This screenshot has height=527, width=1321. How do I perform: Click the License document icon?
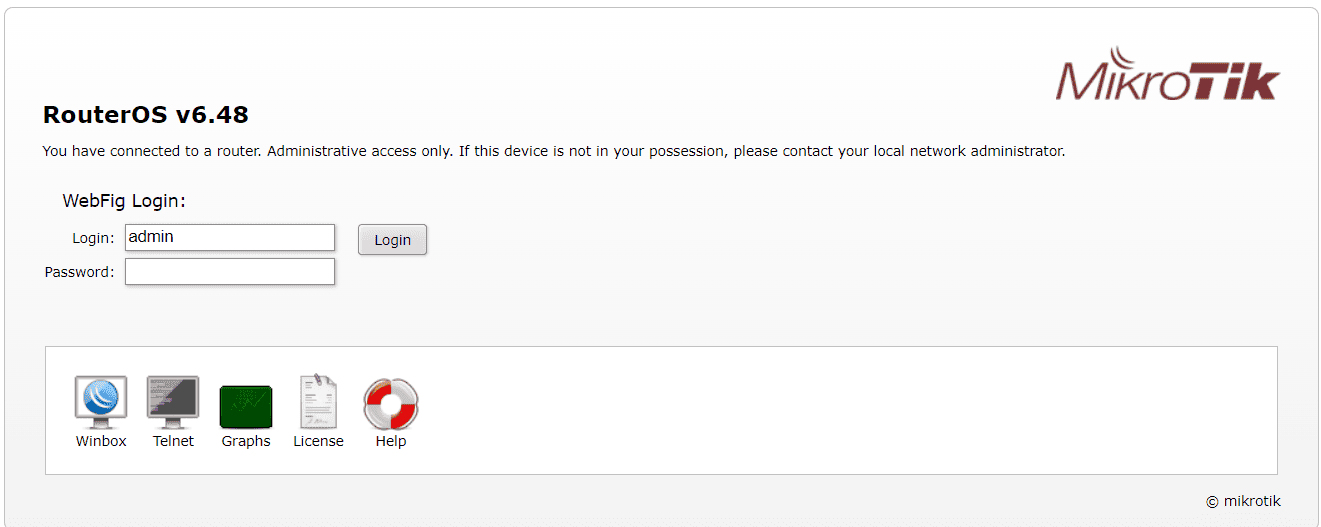(318, 403)
